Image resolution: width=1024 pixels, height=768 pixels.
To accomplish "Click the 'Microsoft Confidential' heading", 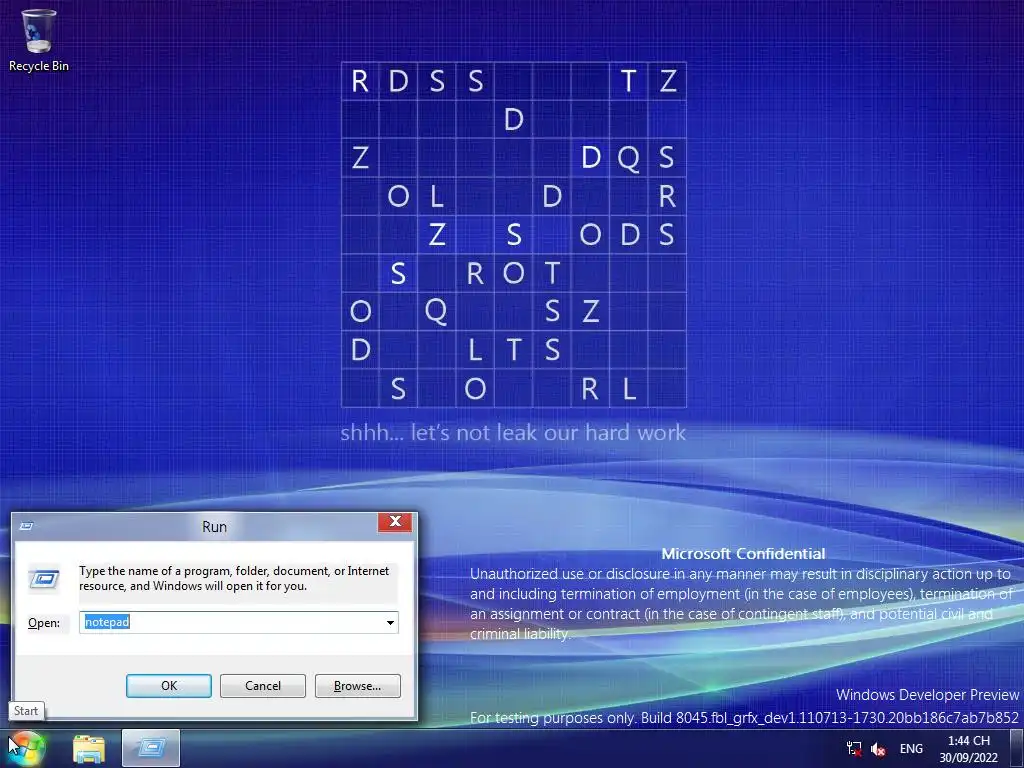I will click(x=743, y=554).
